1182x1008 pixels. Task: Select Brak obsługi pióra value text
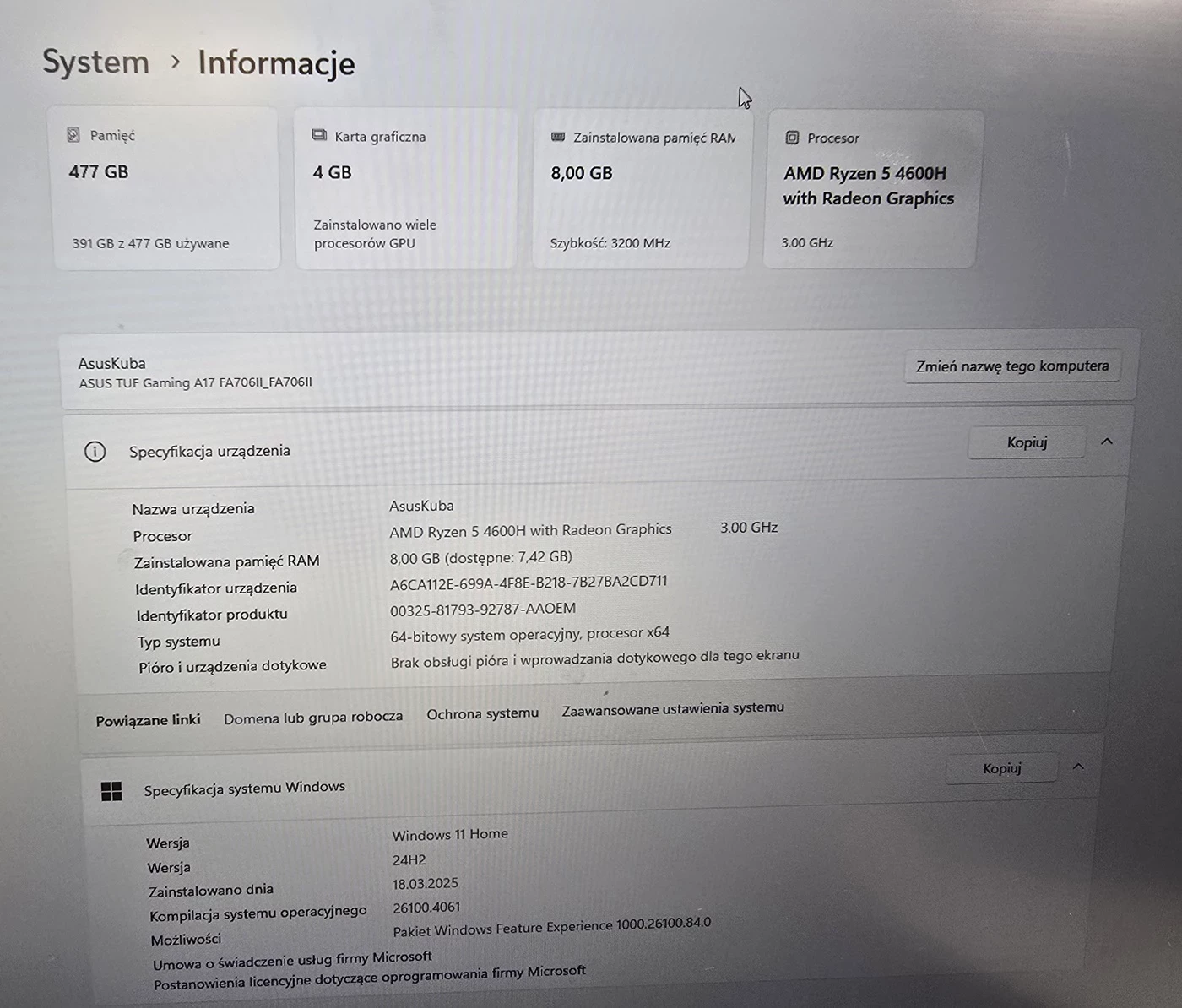point(594,658)
